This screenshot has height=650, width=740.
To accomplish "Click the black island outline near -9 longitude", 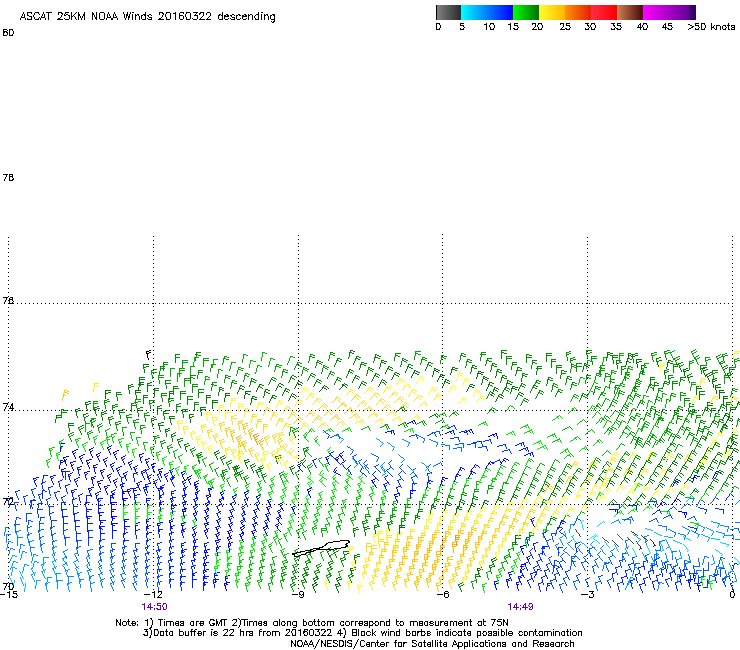I will click(x=321, y=549).
